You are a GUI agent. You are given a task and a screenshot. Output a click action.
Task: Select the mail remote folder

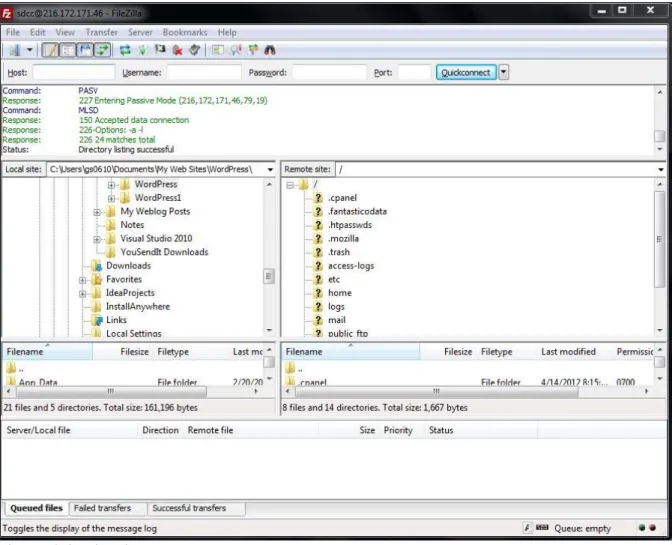click(337, 320)
